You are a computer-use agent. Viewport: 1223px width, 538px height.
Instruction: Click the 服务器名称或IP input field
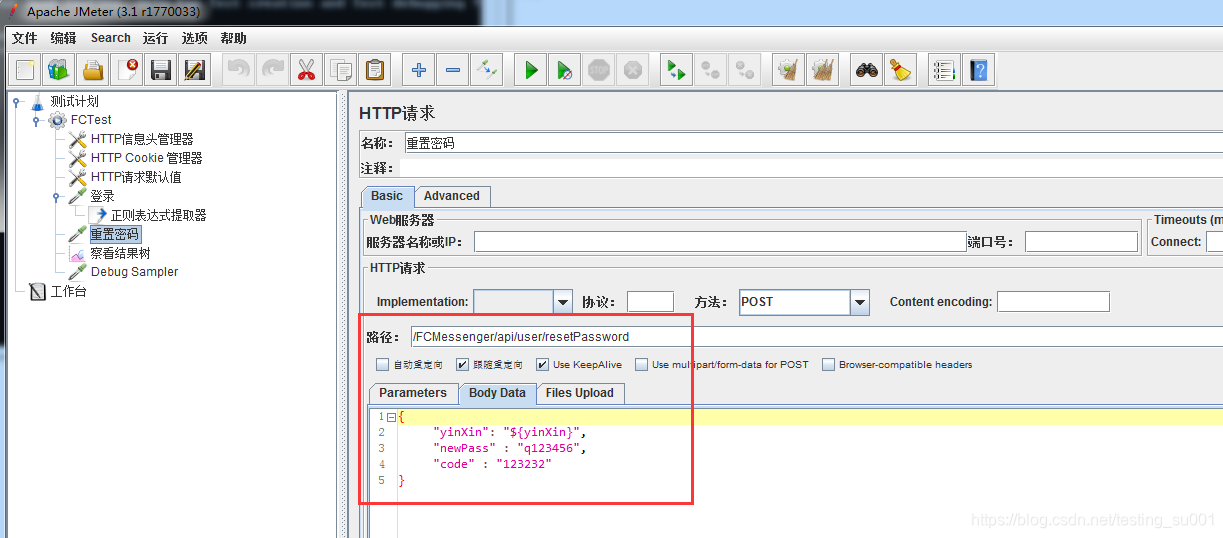720,241
